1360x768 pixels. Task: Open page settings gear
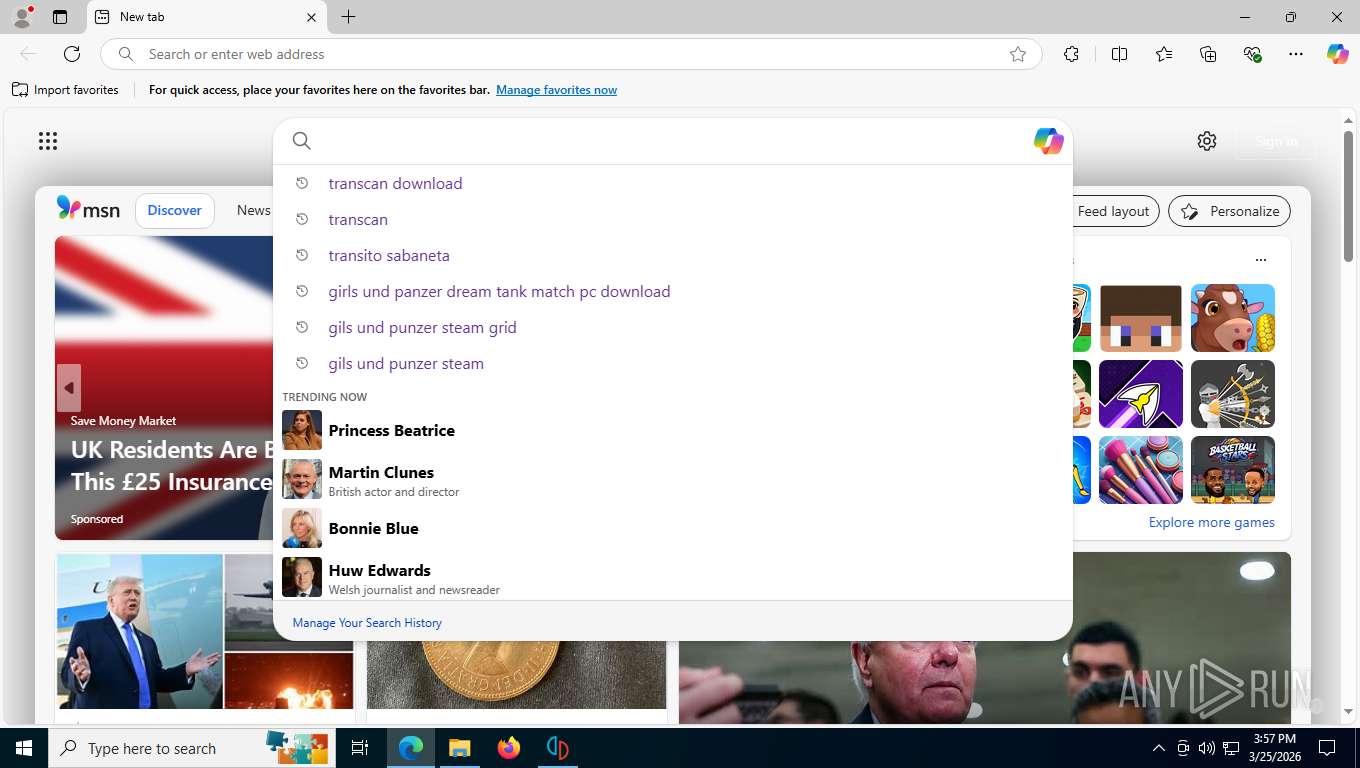[1207, 141]
